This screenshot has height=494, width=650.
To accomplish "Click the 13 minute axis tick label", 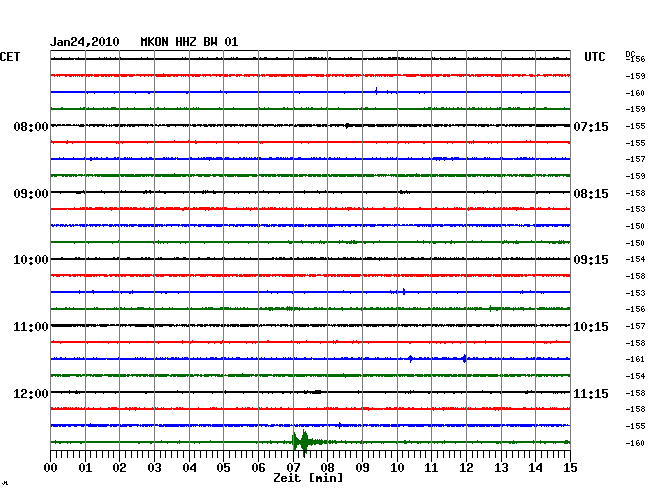I will [x=501, y=467].
